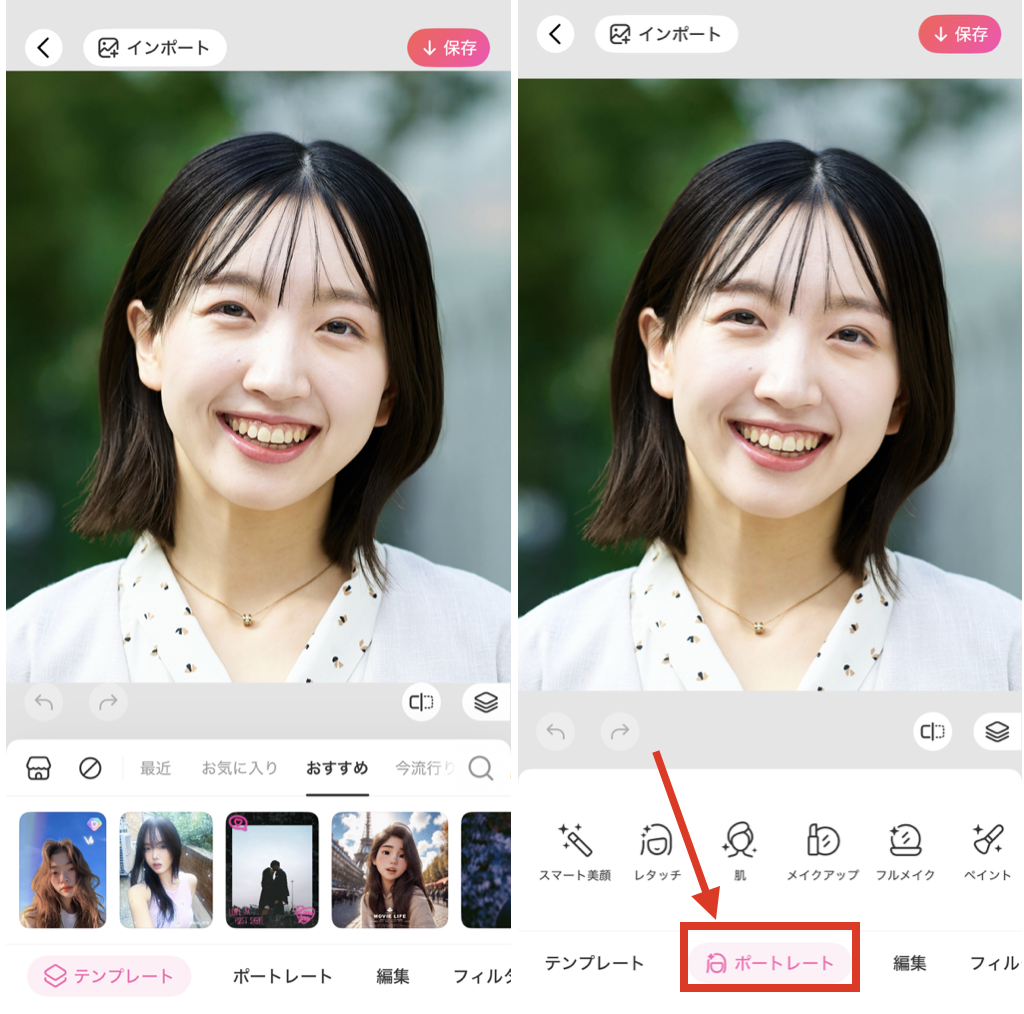This screenshot has width=1024, height=1014.
Task: Click the インポート import button
Action: [155, 47]
